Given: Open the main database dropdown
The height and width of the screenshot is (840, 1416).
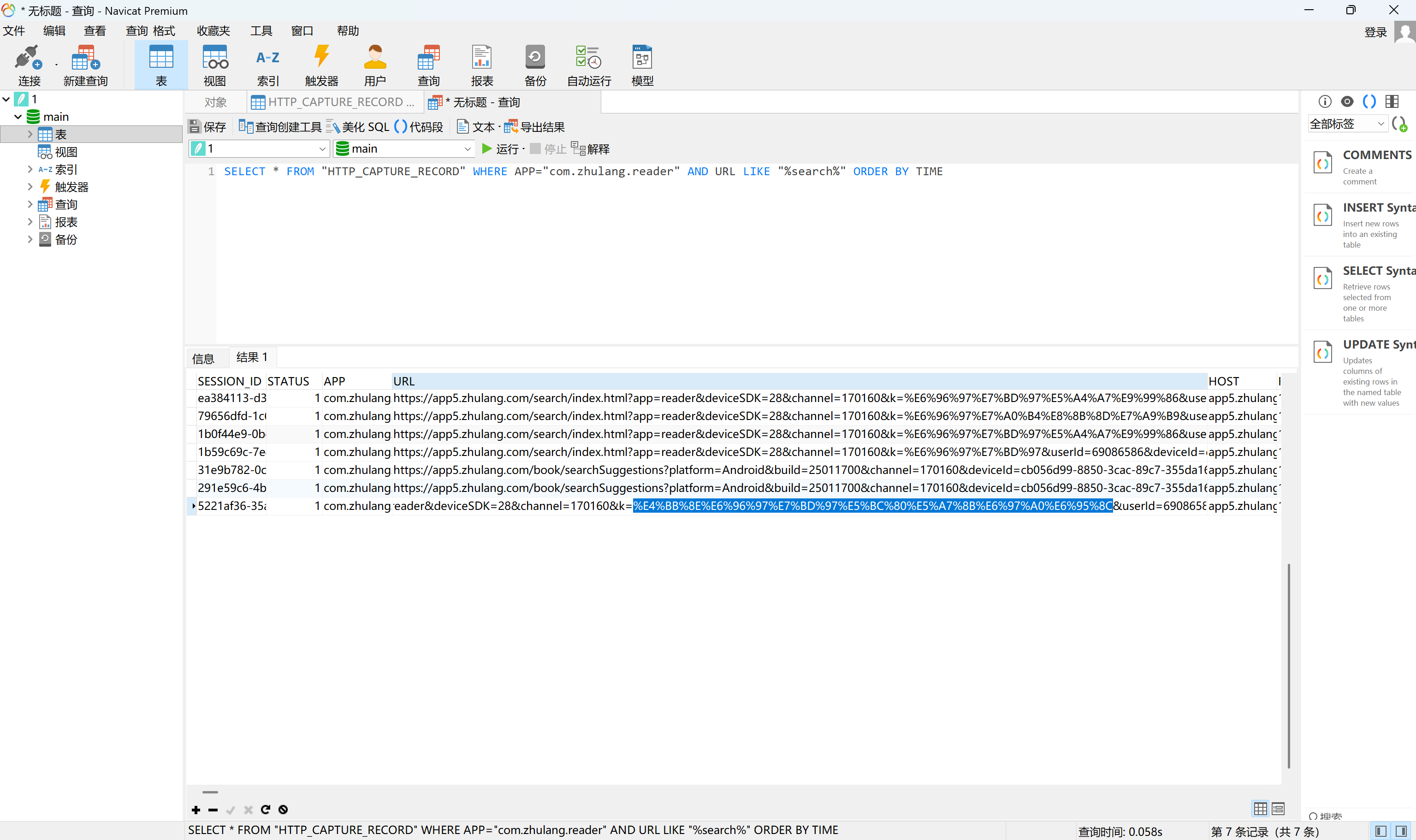Looking at the screenshot, I should click(x=404, y=149).
